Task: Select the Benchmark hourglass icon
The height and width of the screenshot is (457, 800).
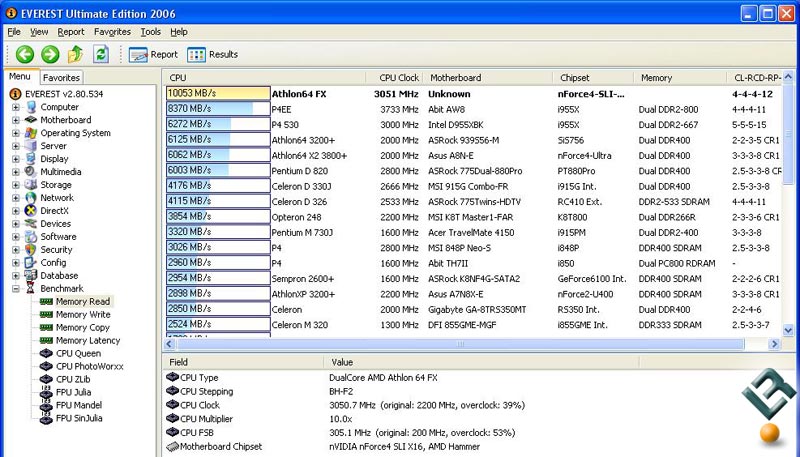Action: tap(31, 289)
